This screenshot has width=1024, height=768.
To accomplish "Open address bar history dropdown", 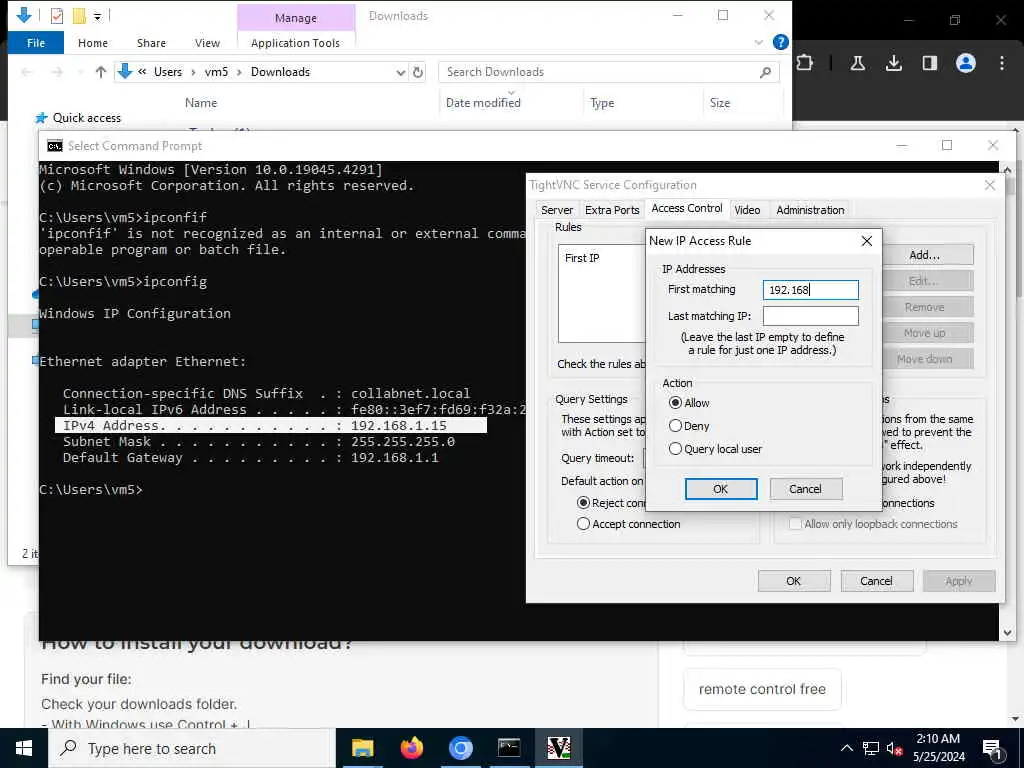I will 401,72.
